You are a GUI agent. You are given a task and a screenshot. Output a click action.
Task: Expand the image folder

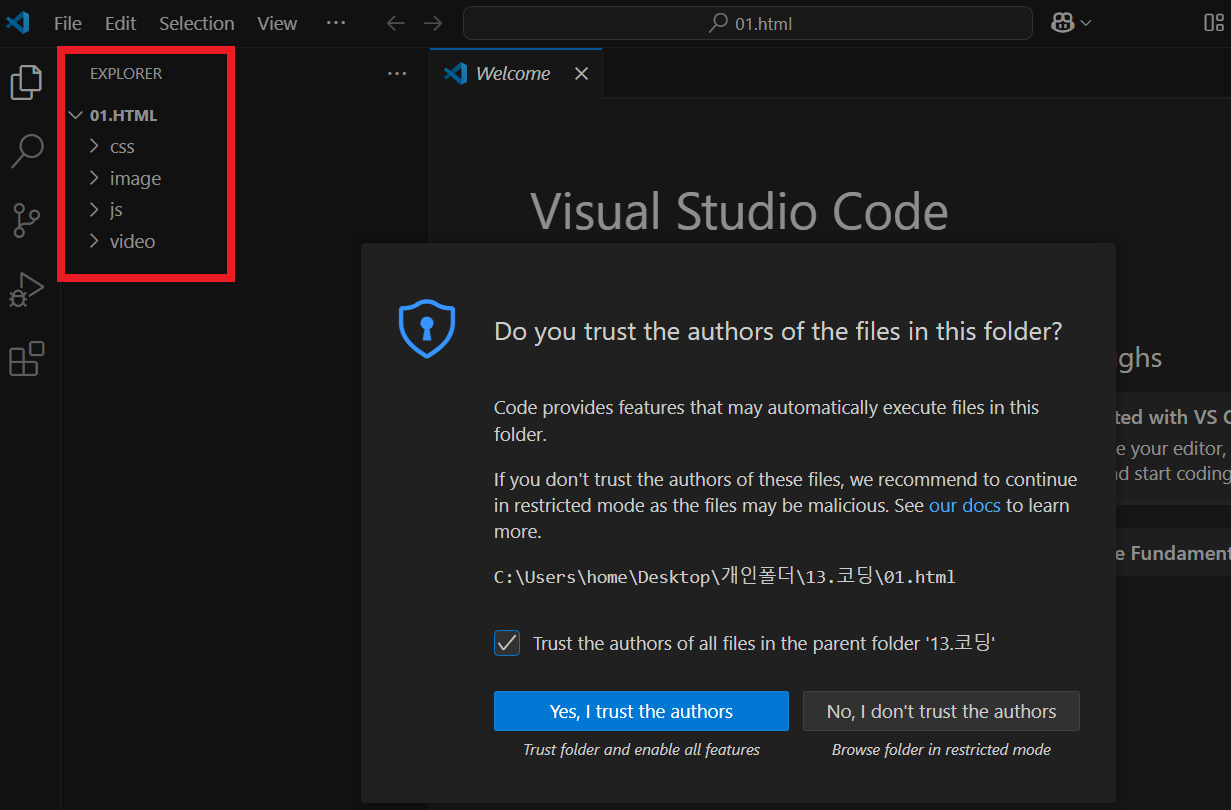point(94,178)
